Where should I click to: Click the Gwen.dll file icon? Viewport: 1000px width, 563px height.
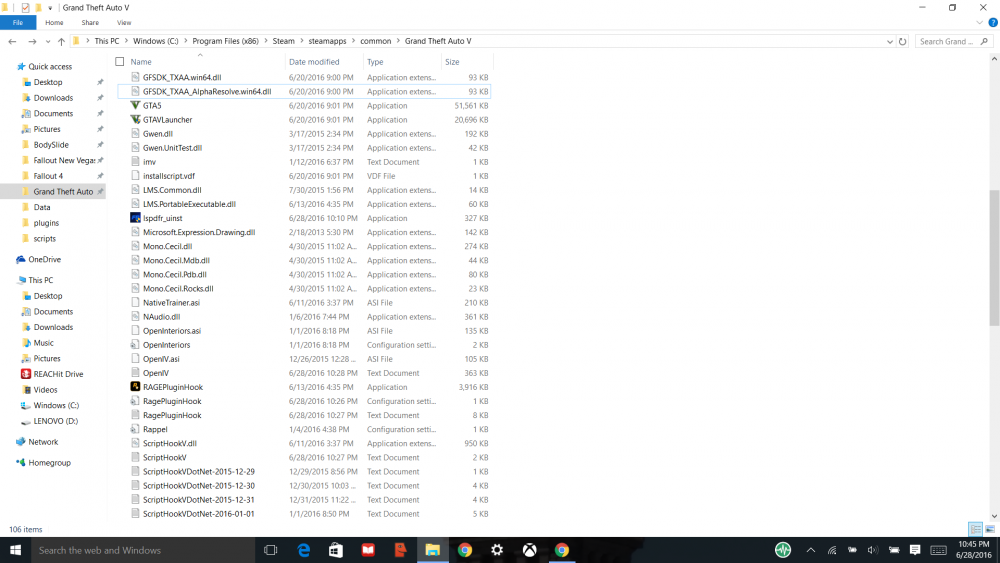pyautogui.click(x=135, y=133)
